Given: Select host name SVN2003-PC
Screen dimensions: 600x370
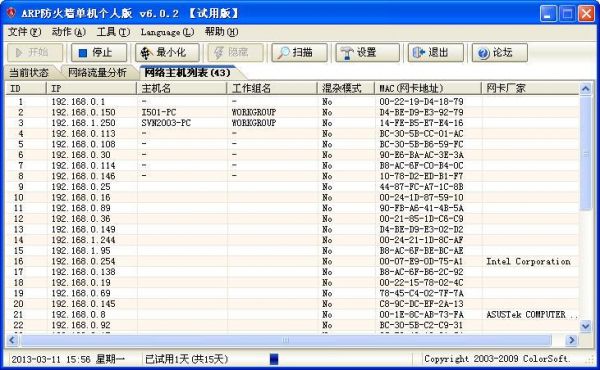Looking at the screenshot, I should [x=166, y=123].
